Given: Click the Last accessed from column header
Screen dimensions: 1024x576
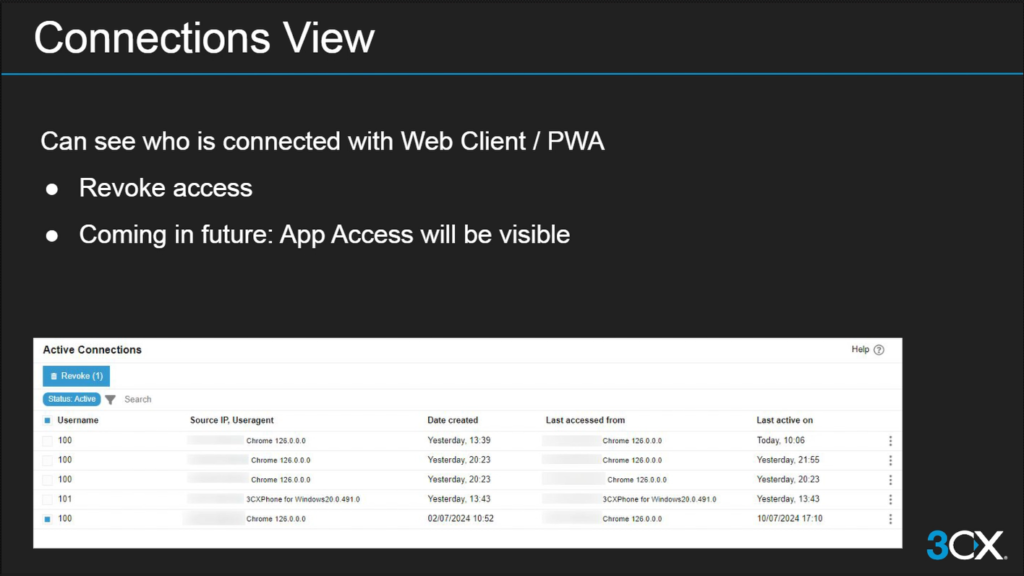Looking at the screenshot, I should tap(585, 420).
